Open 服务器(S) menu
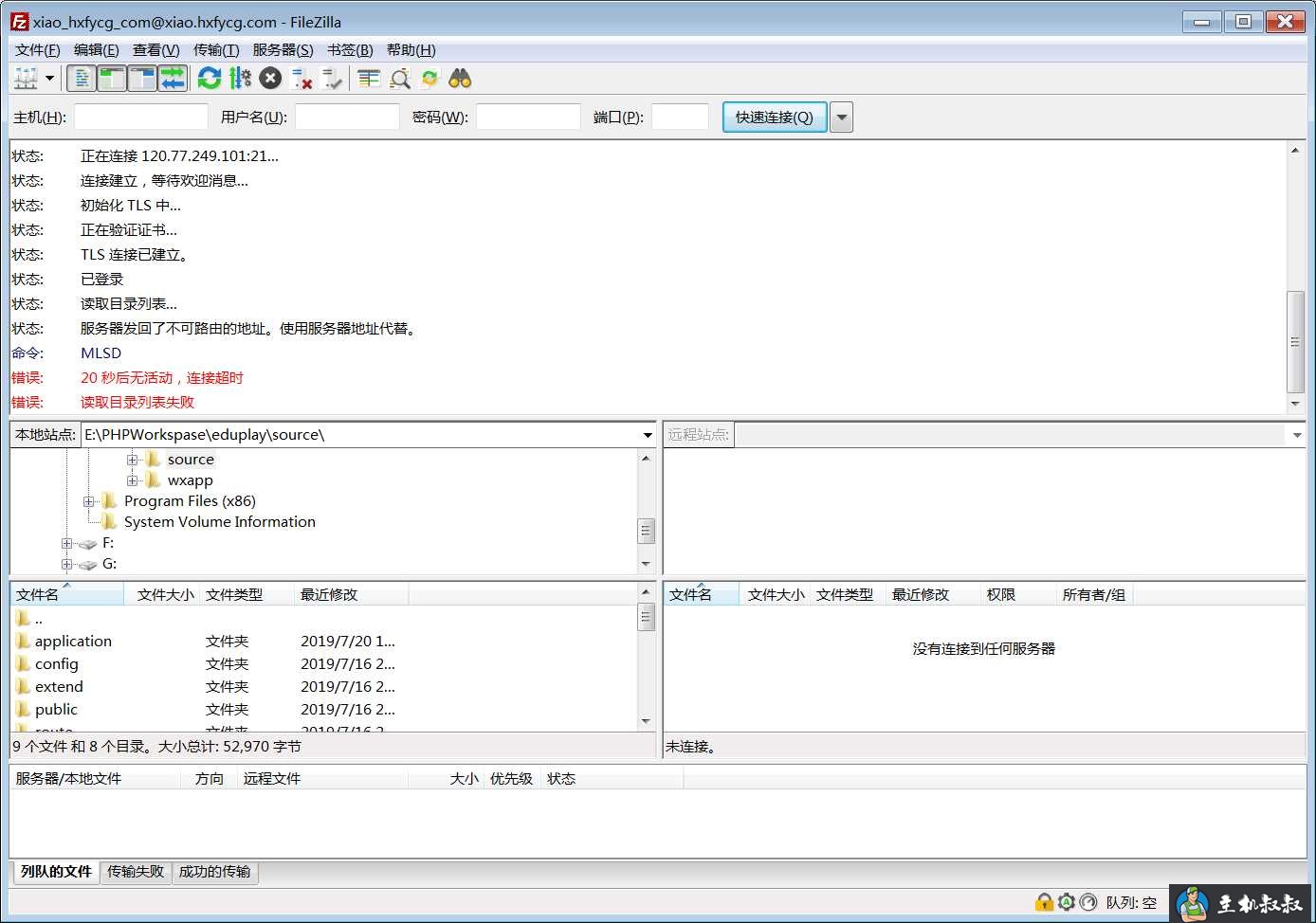The image size is (1316, 923). tap(283, 50)
